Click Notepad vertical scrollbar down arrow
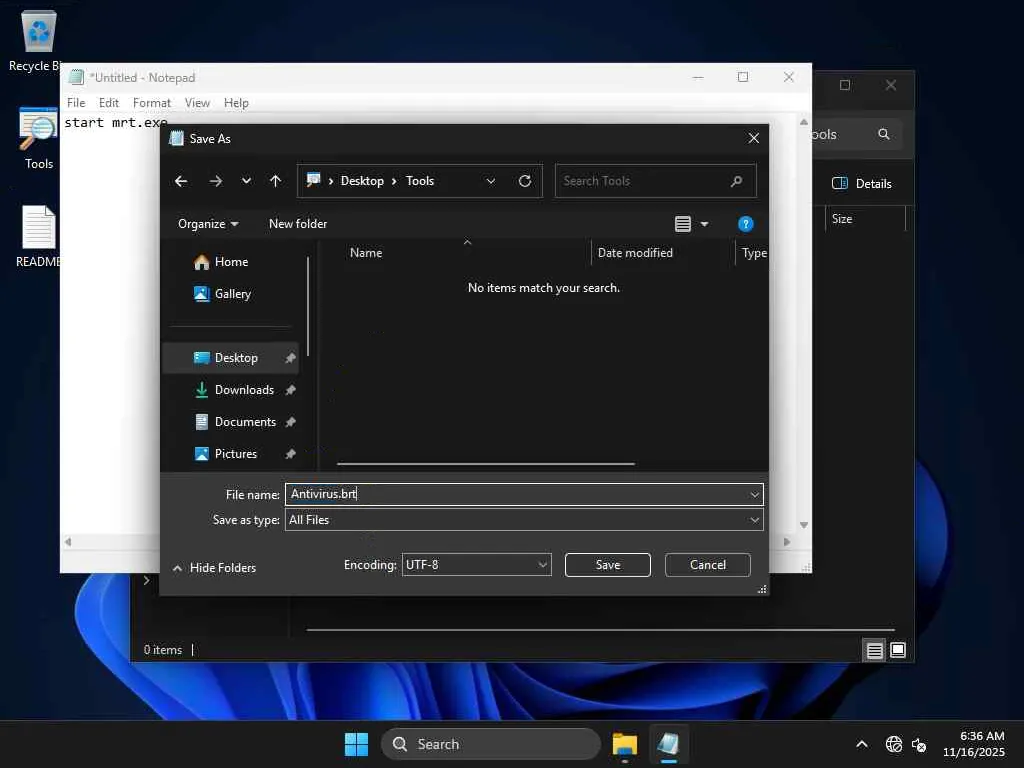Viewport: 1024px width, 768px height. (x=804, y=525)
